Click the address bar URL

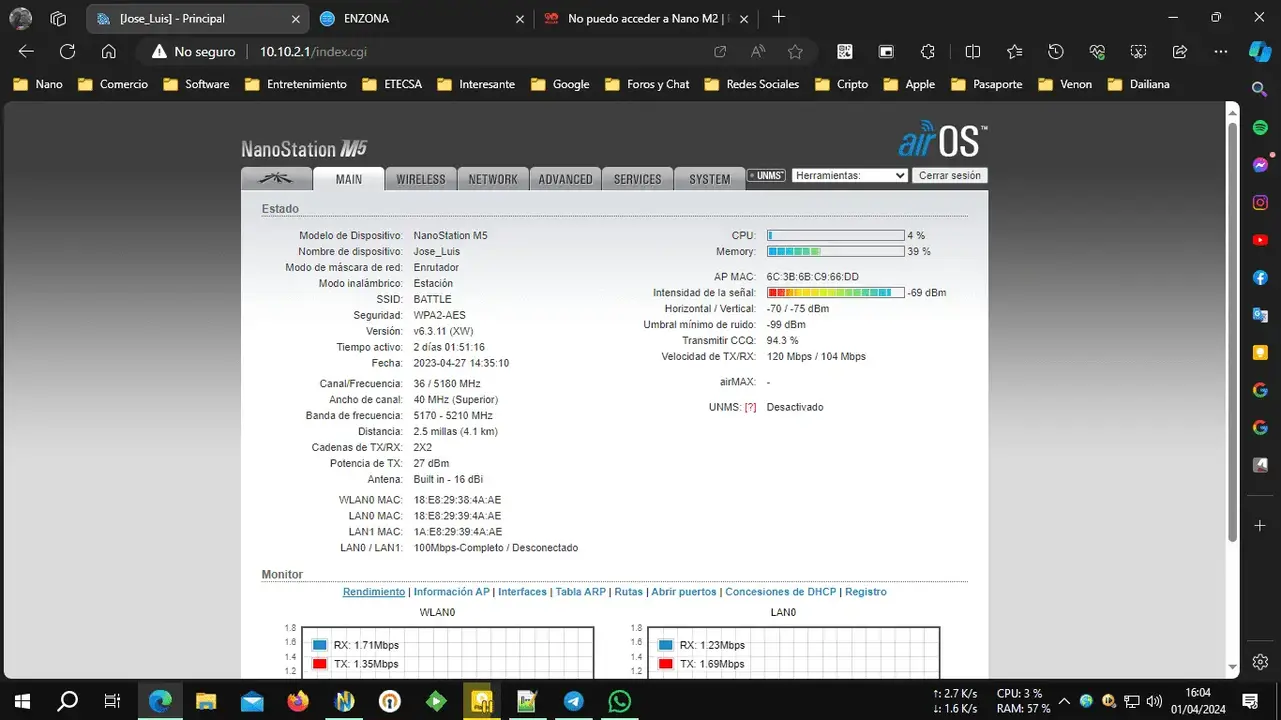[315, 52]
